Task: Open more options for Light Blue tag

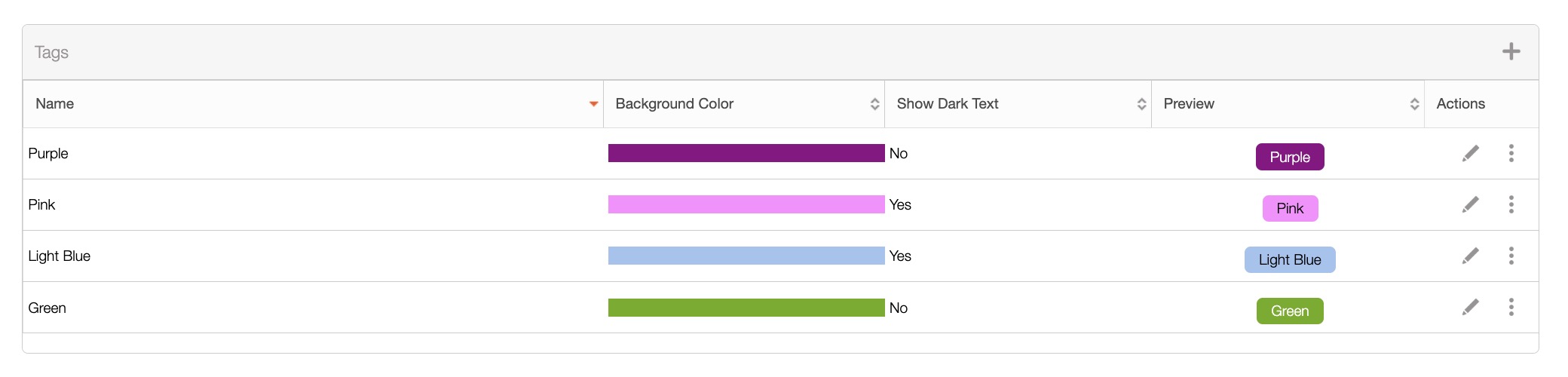Action: pyautogui.click(x=1511, y=256)
